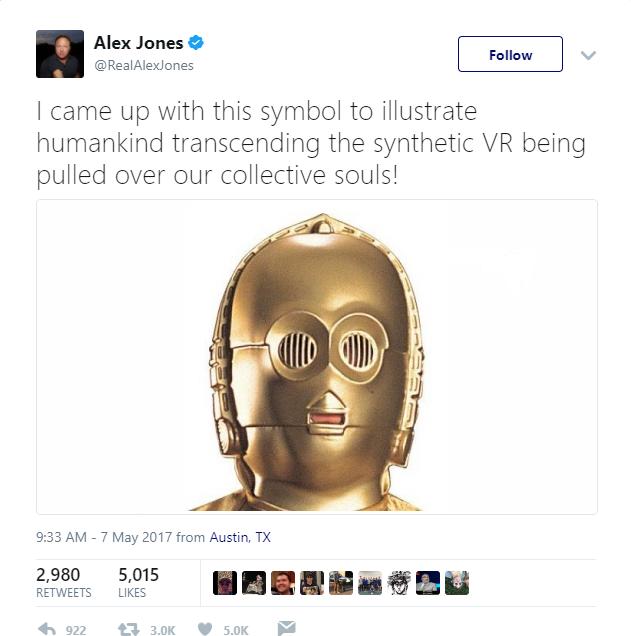Open the Austin, TX location link
The image size is (631, 636).
point(240,537)
